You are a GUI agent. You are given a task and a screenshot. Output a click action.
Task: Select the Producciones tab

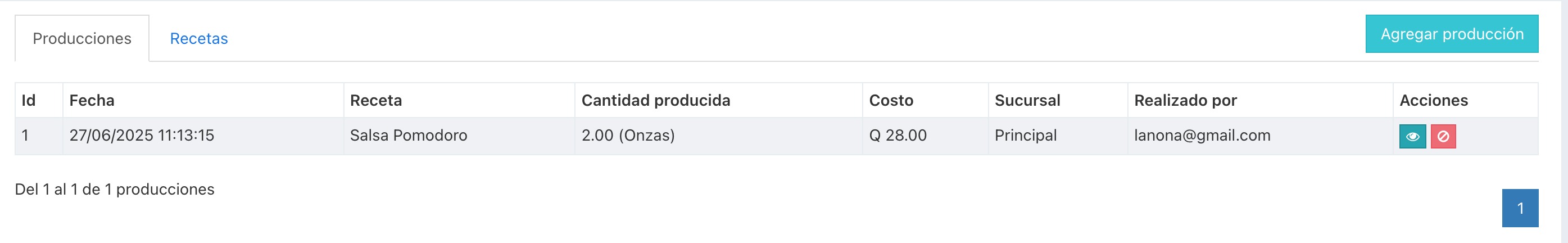pyautogui.click(x=82, y=38)
